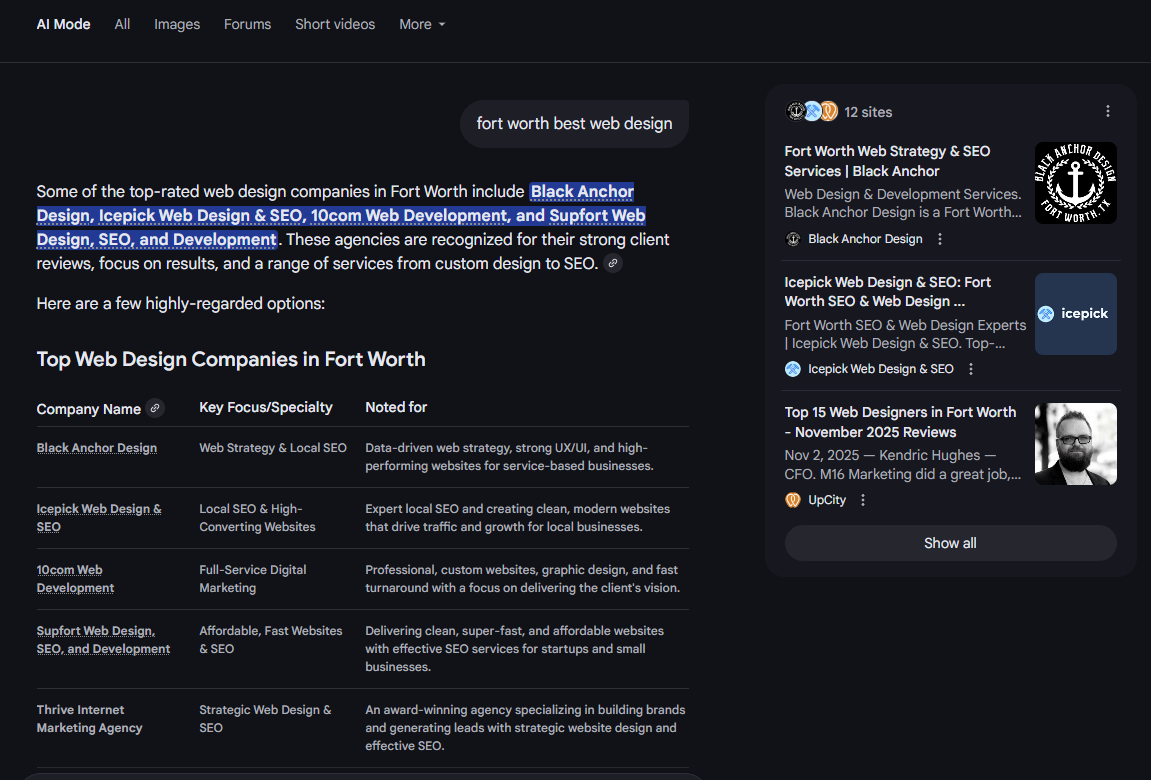
Task: Open the More navigation dropdown
Action: (421, 24)
